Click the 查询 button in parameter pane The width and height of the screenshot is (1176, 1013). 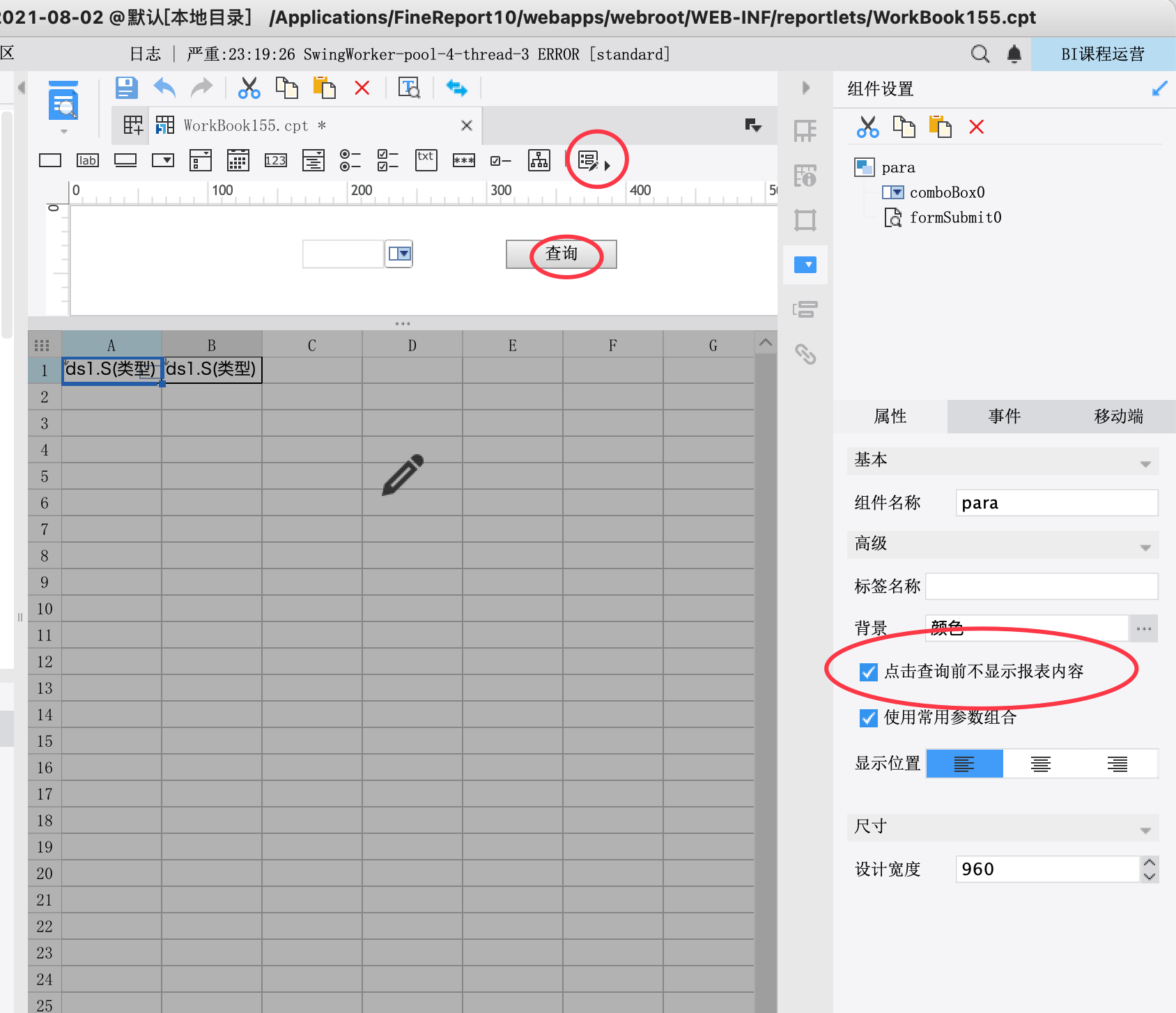click(x=562, y=254)
